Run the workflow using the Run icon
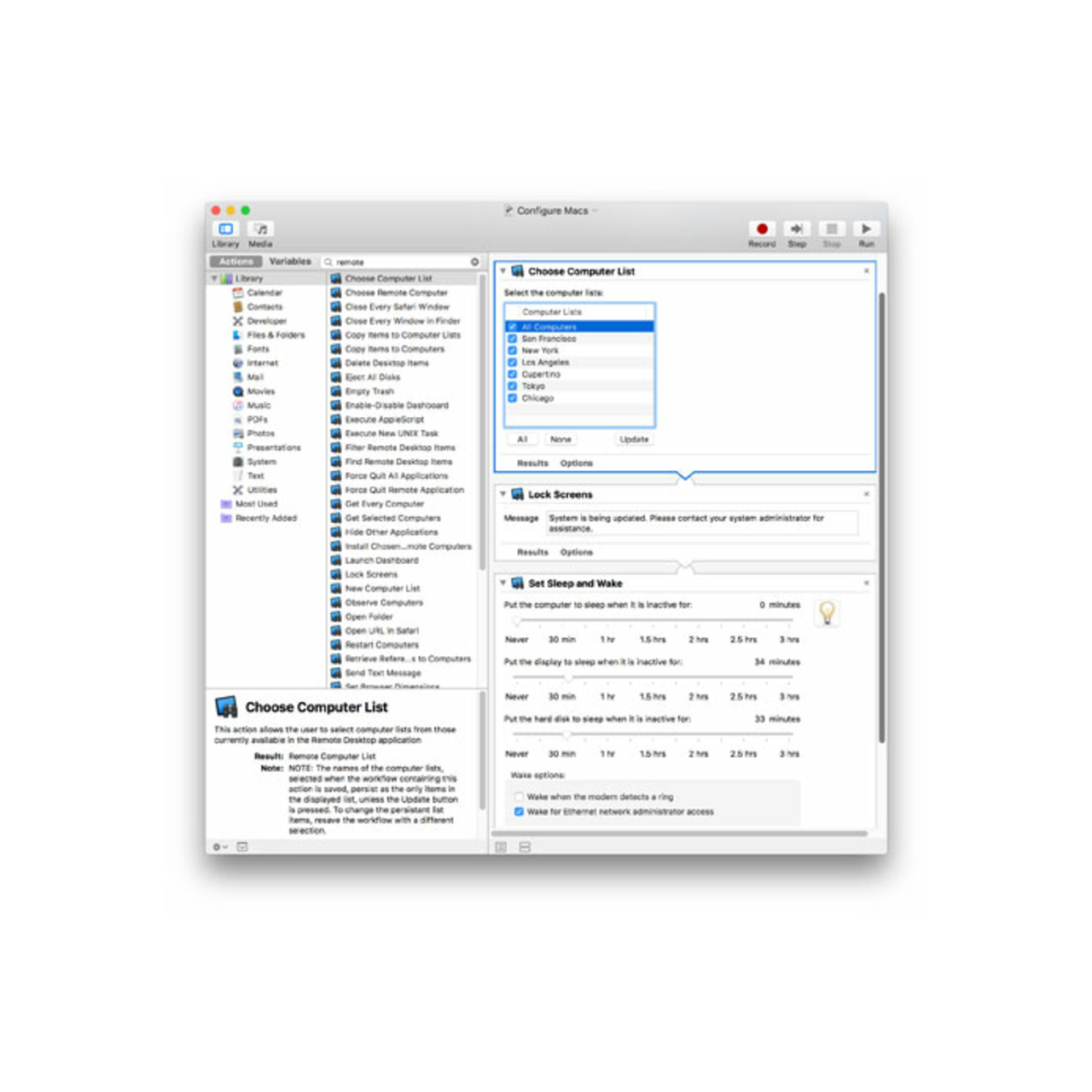Image resolution: width=1092 pixels, height=1092 pixels. coord(867,229)
